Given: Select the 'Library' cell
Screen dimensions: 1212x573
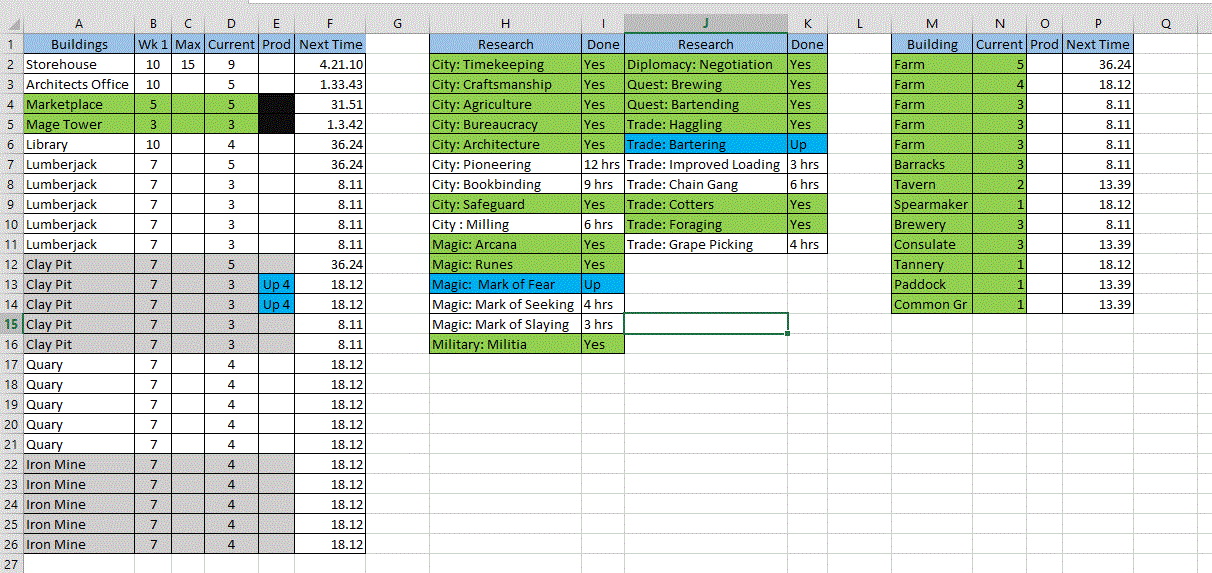Looking at the screenshot, I should click(x=79, y=144).
